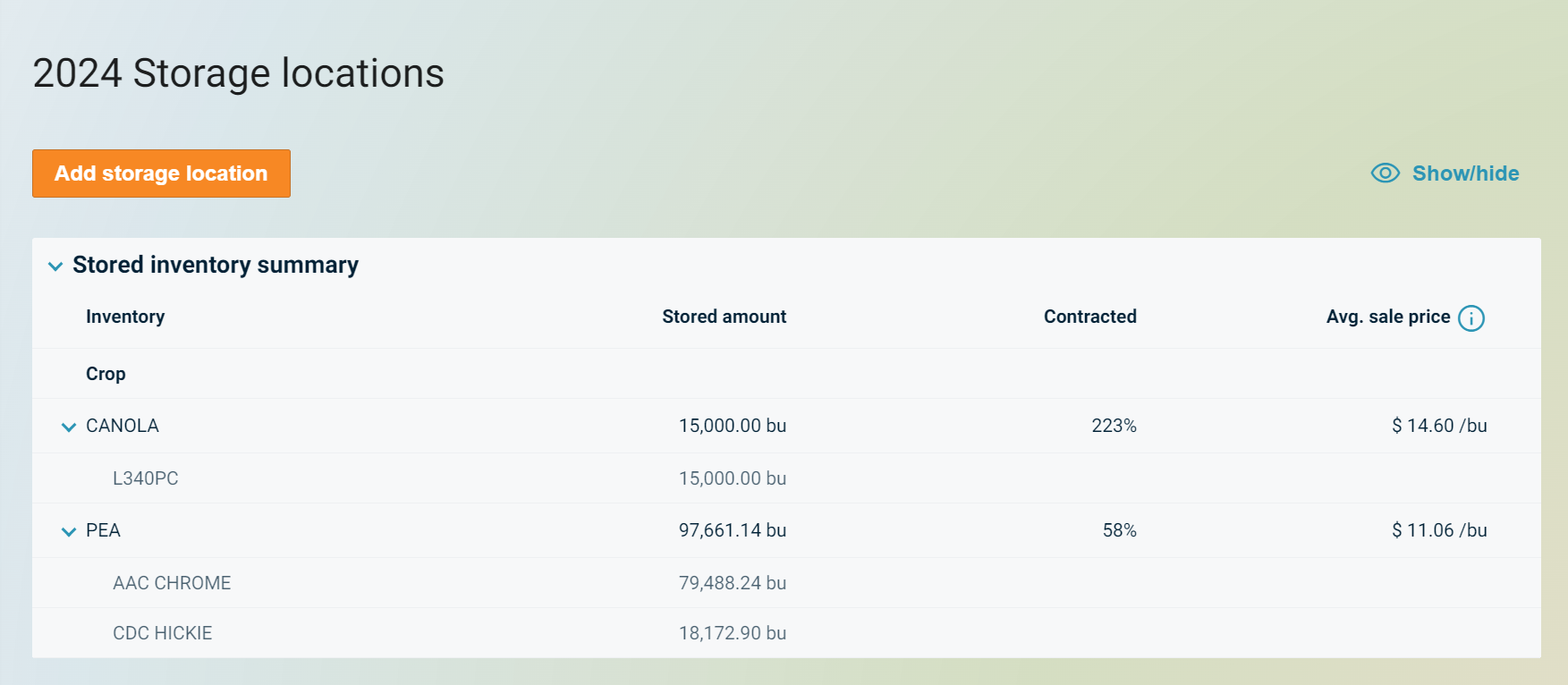Click the Stored amount column header
Image resolution: width=1568 pixels, height=685 pixels.
[x=724, y=317]
